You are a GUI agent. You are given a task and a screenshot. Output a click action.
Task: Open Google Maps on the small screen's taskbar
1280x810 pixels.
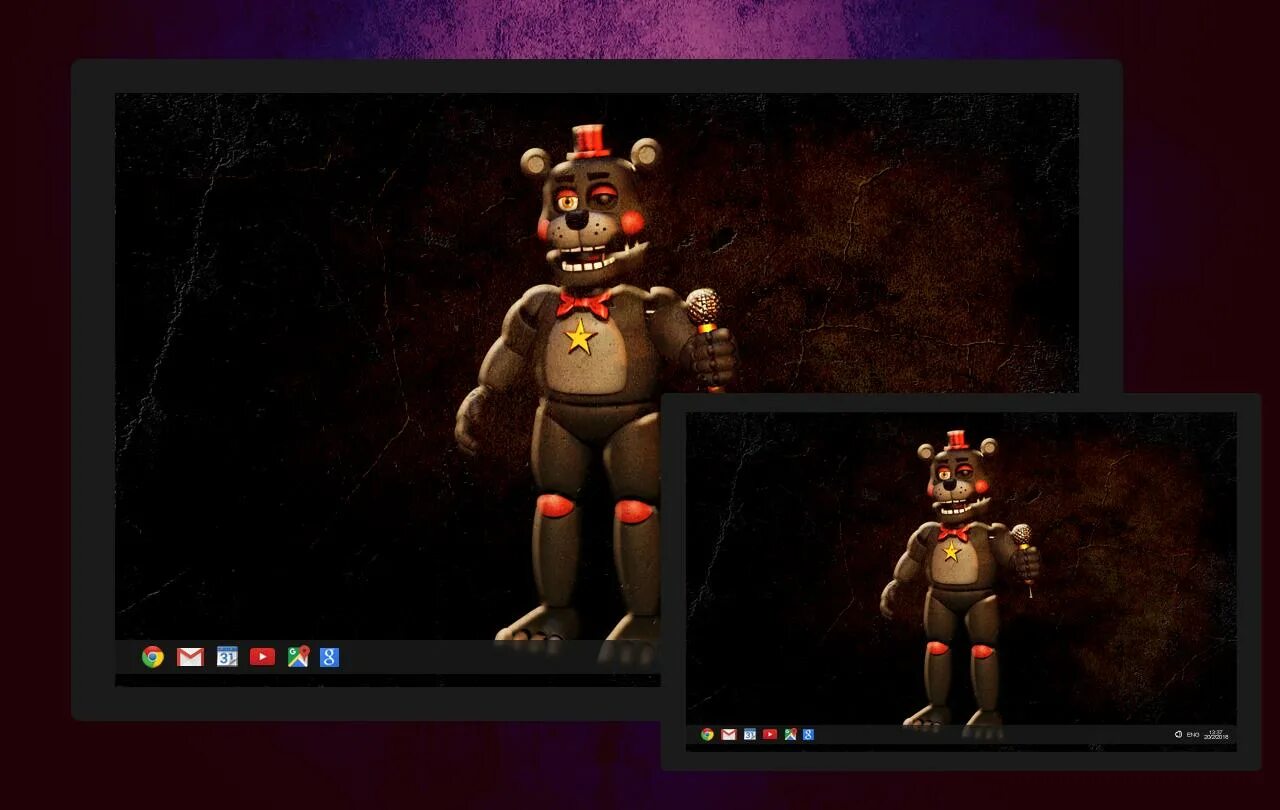point(790,734)
